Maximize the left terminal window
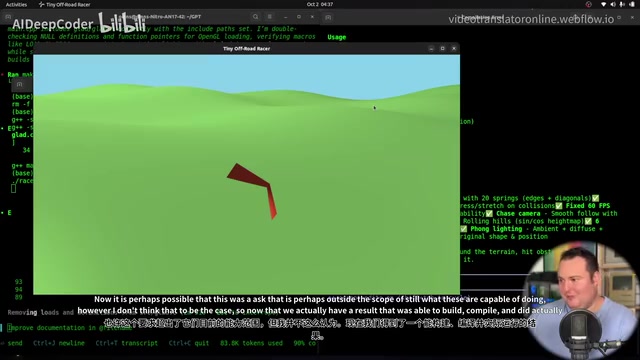The width and height of the screenshot is (640, 360). click(x=299, y=17)
